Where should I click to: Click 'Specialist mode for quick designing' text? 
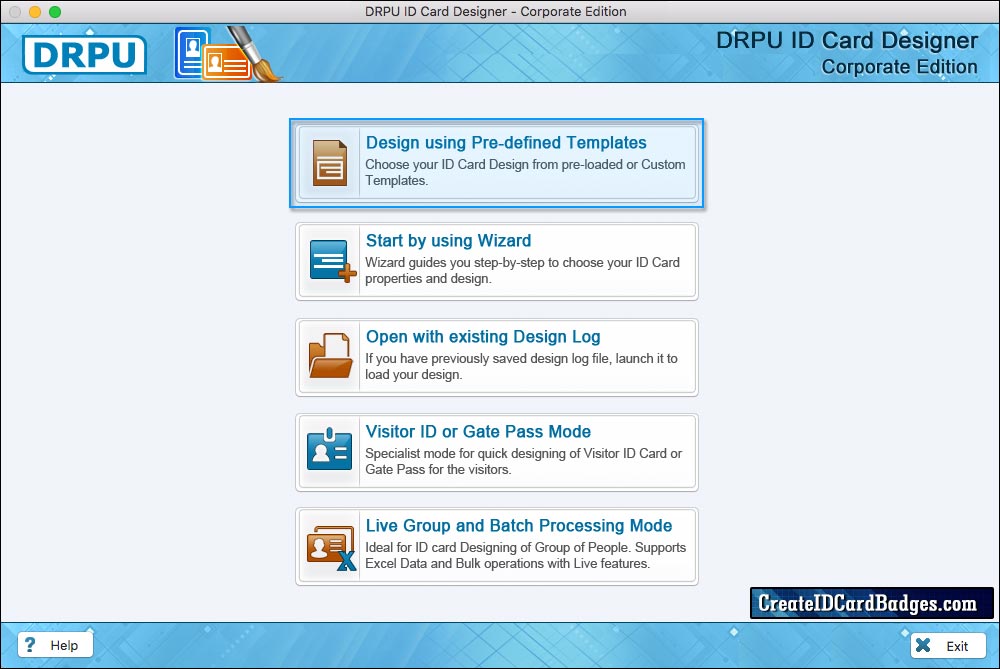[x=523, y=461]
